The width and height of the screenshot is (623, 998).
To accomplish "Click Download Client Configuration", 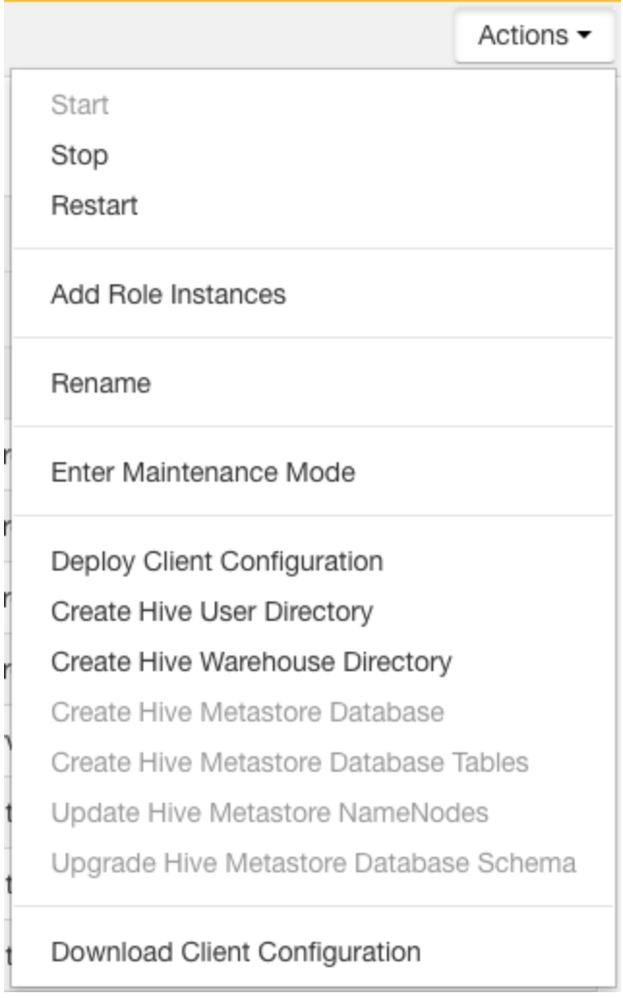I will (236, 952).
